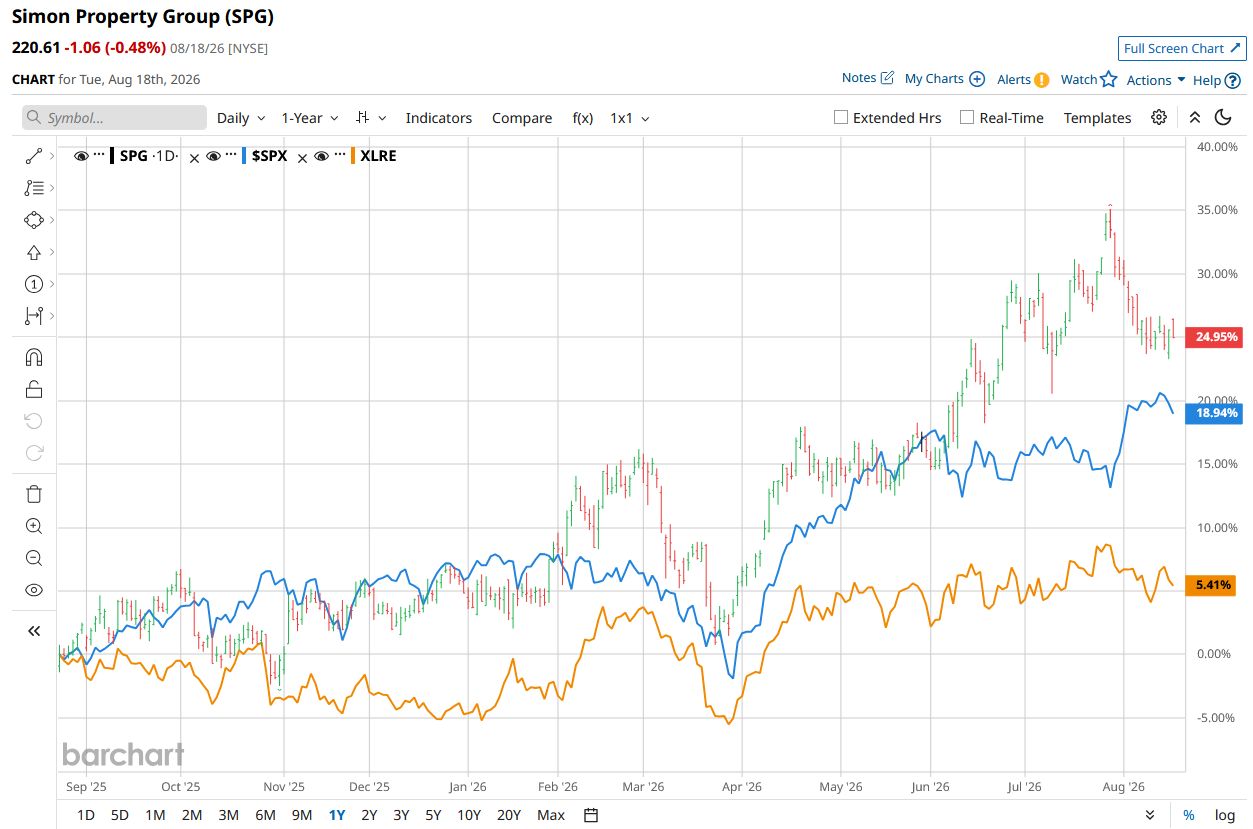Open the three-dot menu beside XLRE
Screen dimensions: 1253x829
[x=340, y=156]
